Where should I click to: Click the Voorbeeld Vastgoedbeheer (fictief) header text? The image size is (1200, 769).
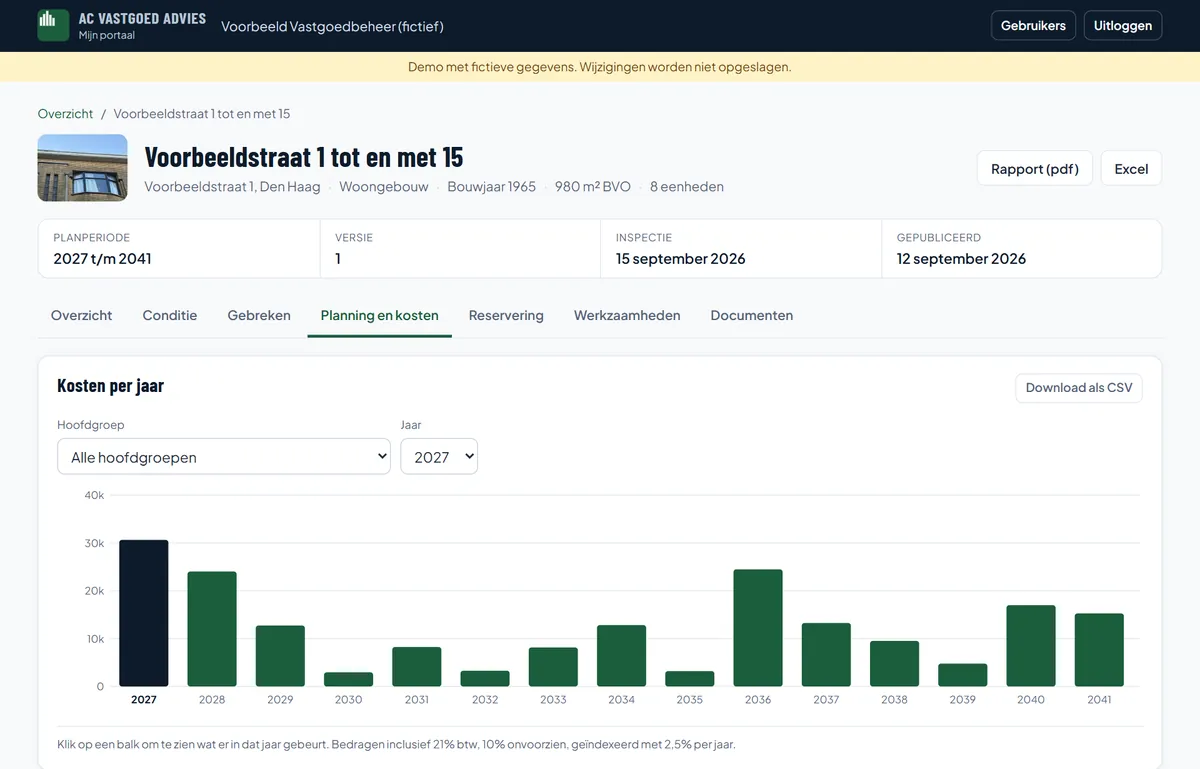(332, 26)
